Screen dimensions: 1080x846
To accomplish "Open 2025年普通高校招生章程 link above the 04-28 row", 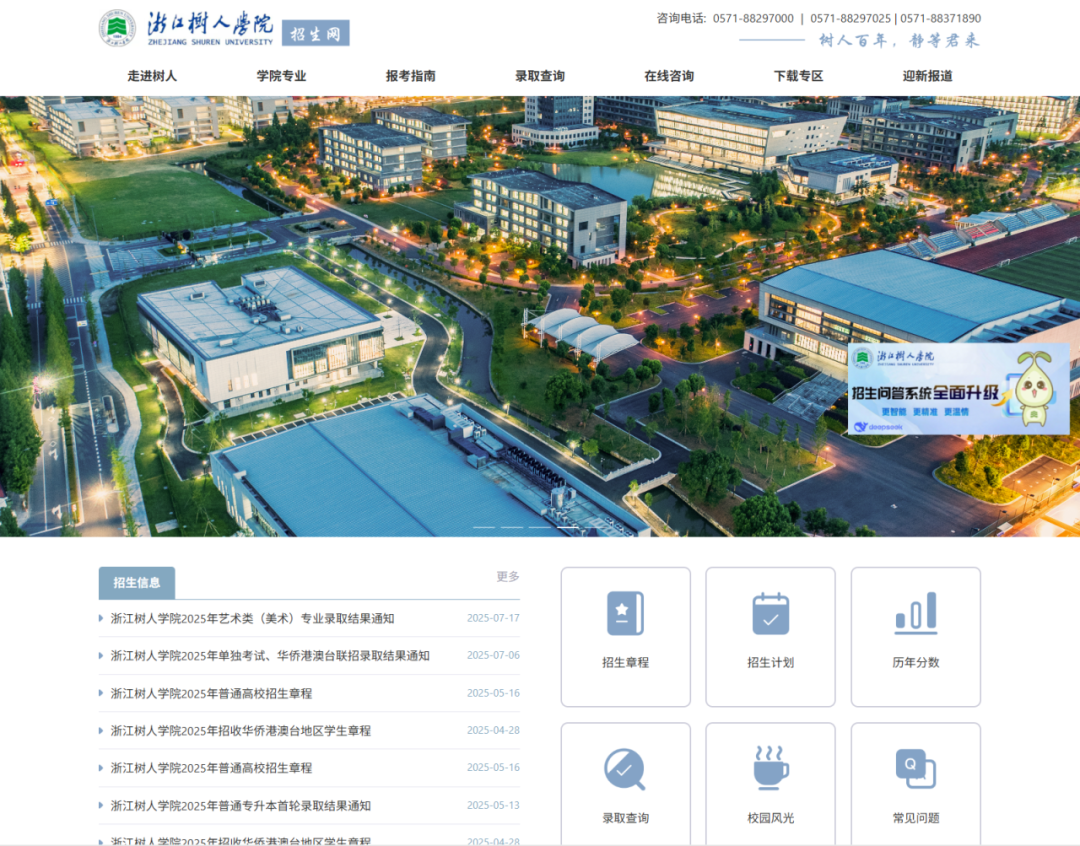I will (x=211, y=693).
